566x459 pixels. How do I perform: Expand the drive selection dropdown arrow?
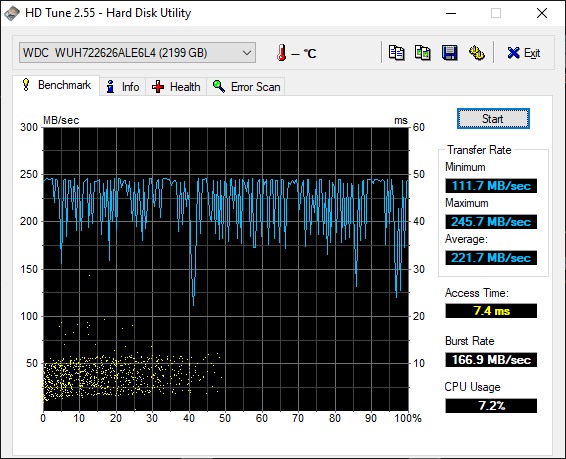247,53
